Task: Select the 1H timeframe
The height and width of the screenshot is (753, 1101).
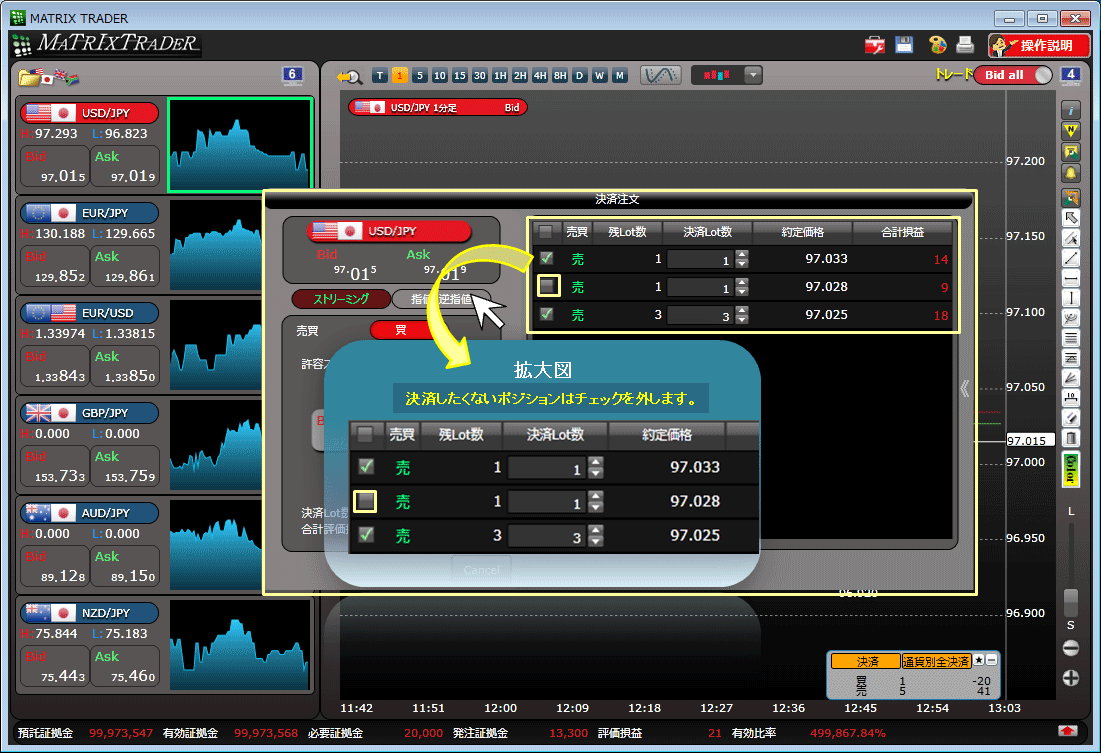Action: [x=500, y=75]
